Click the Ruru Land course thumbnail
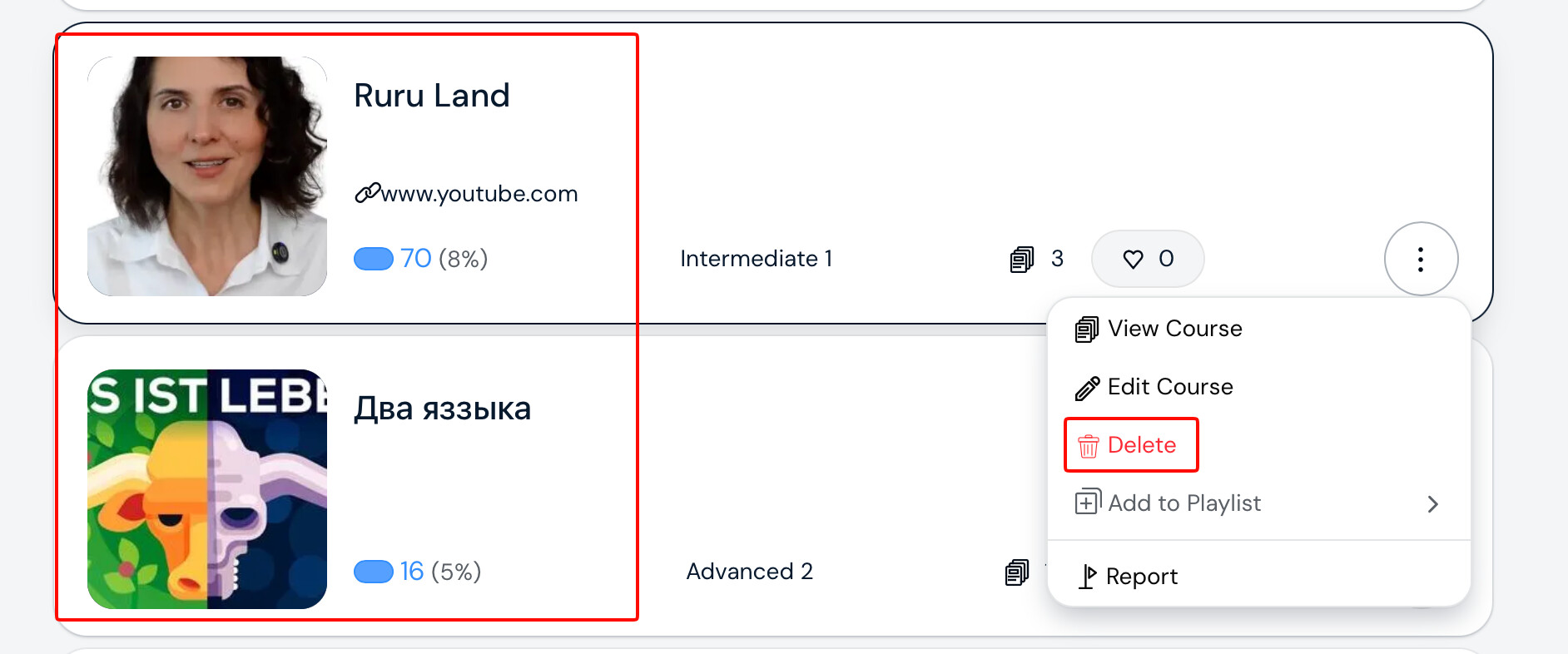 pyautogui.click(x=207, y=176)
